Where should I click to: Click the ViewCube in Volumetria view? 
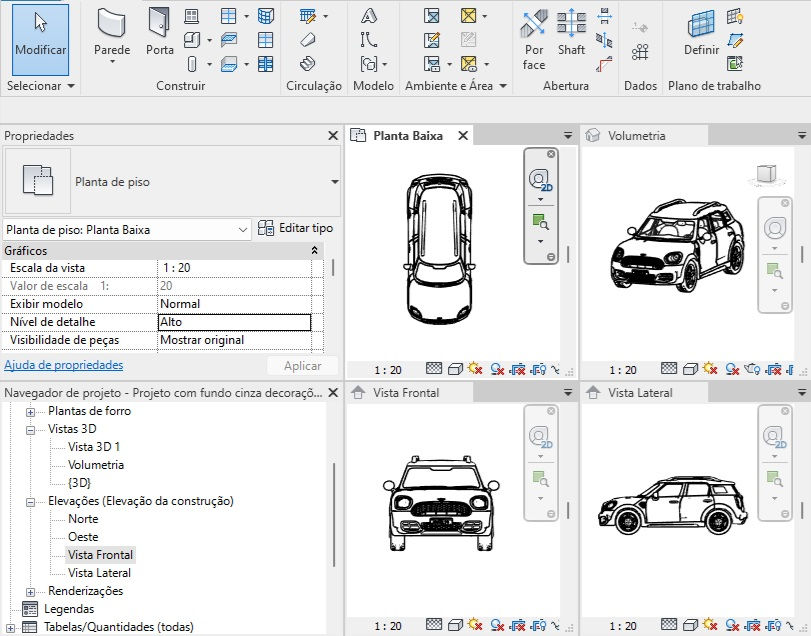[767, 174]
